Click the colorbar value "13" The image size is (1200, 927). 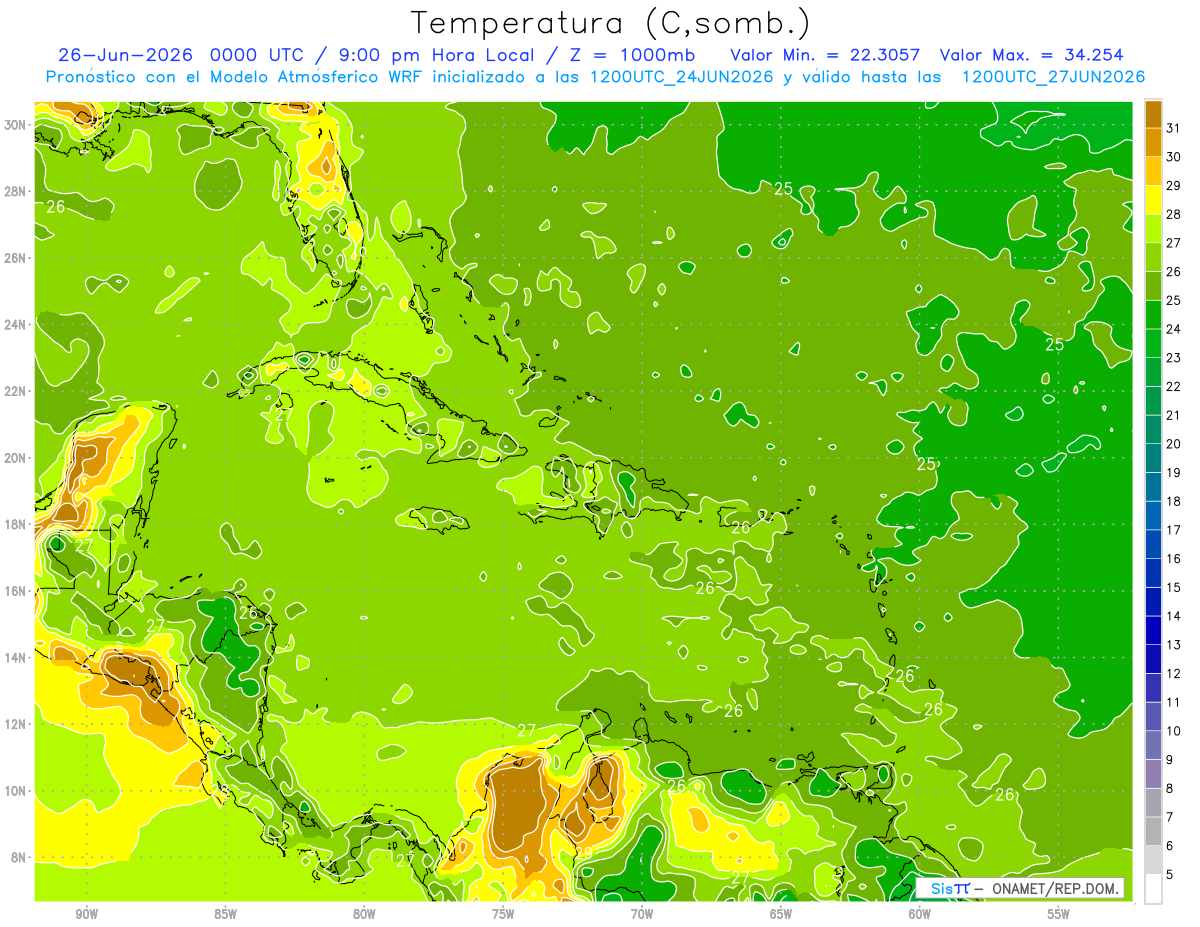pyautogui.click(x=1174, y=644)
